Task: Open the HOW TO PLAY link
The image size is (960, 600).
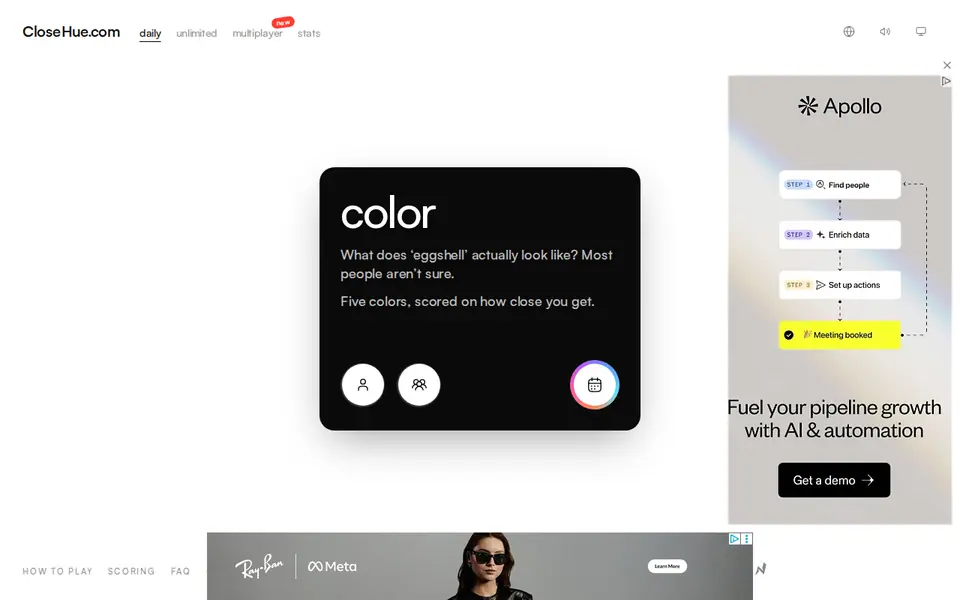Action: pyautogui.click(x=58, y=571)
